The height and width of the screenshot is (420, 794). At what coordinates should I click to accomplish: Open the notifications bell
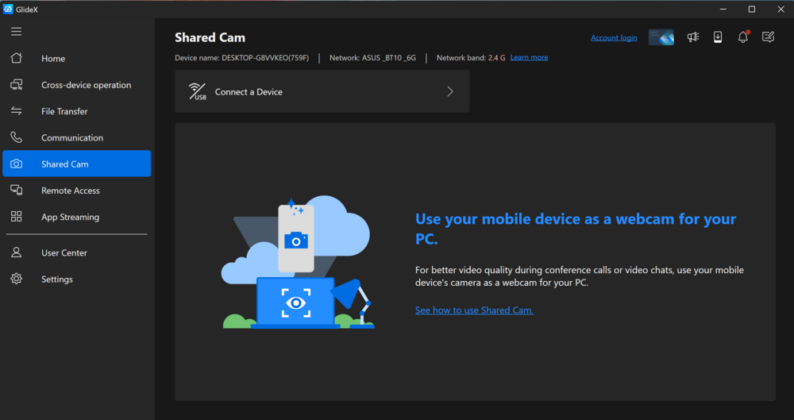(743, 37)
